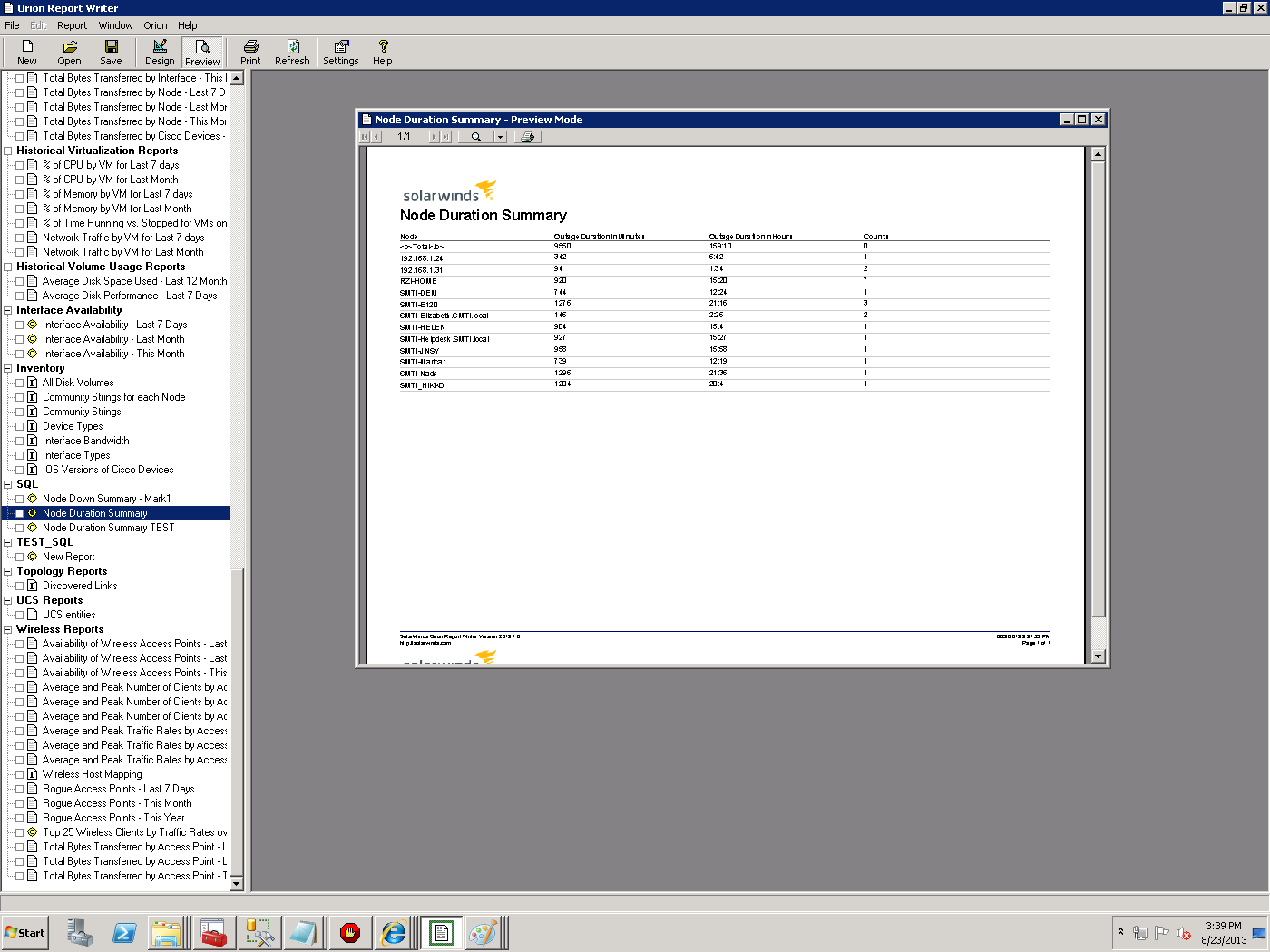Screen dimensions: 1270x952
Task: Collapse the UCS Reports group
Action: 8,600
